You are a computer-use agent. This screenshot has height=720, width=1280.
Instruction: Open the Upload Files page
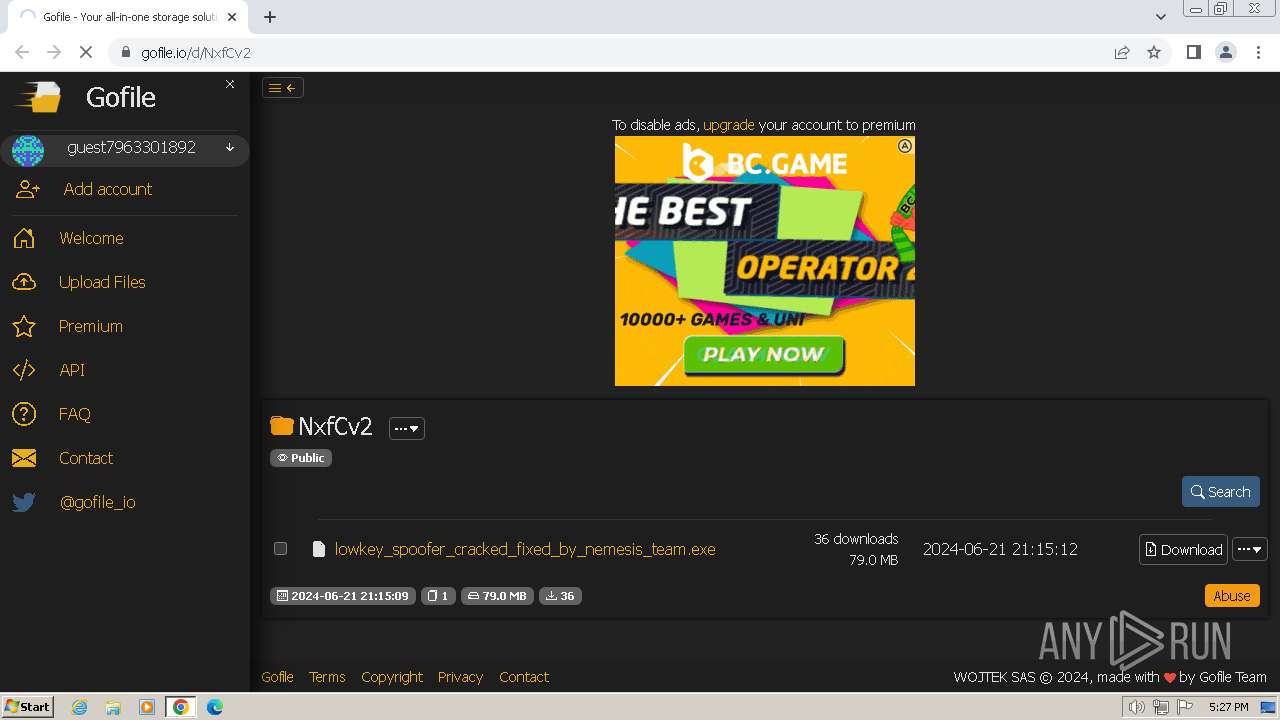102,282
